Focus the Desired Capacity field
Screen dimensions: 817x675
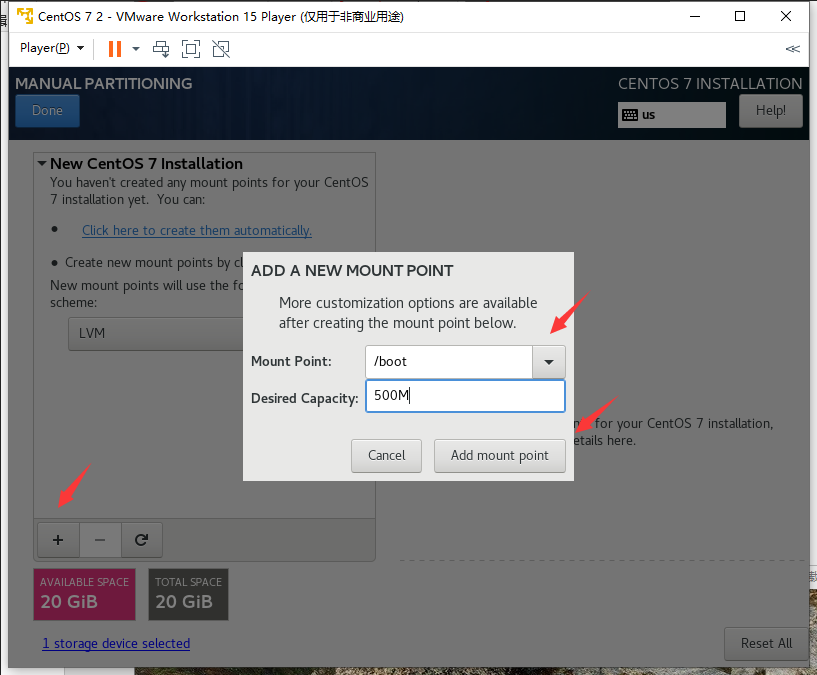pos(465,396)
